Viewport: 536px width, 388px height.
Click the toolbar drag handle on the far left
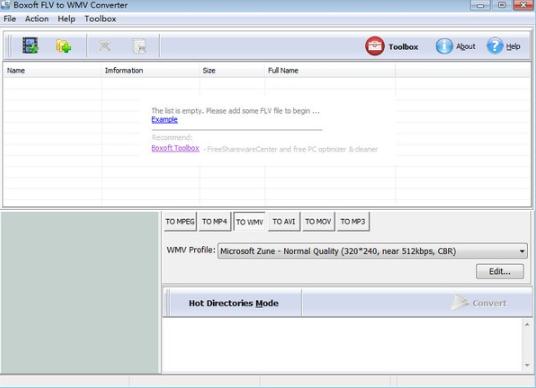[9, 46]
